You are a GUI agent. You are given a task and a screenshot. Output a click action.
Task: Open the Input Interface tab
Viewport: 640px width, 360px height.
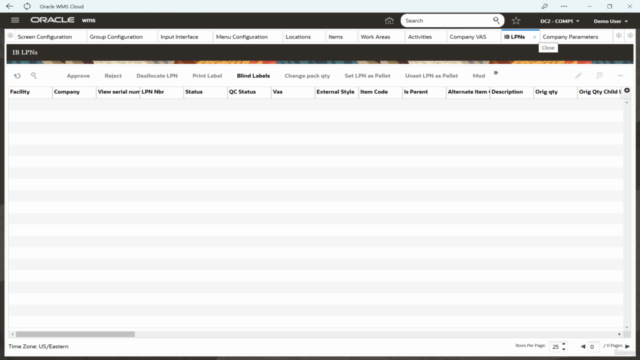(179, 37)
